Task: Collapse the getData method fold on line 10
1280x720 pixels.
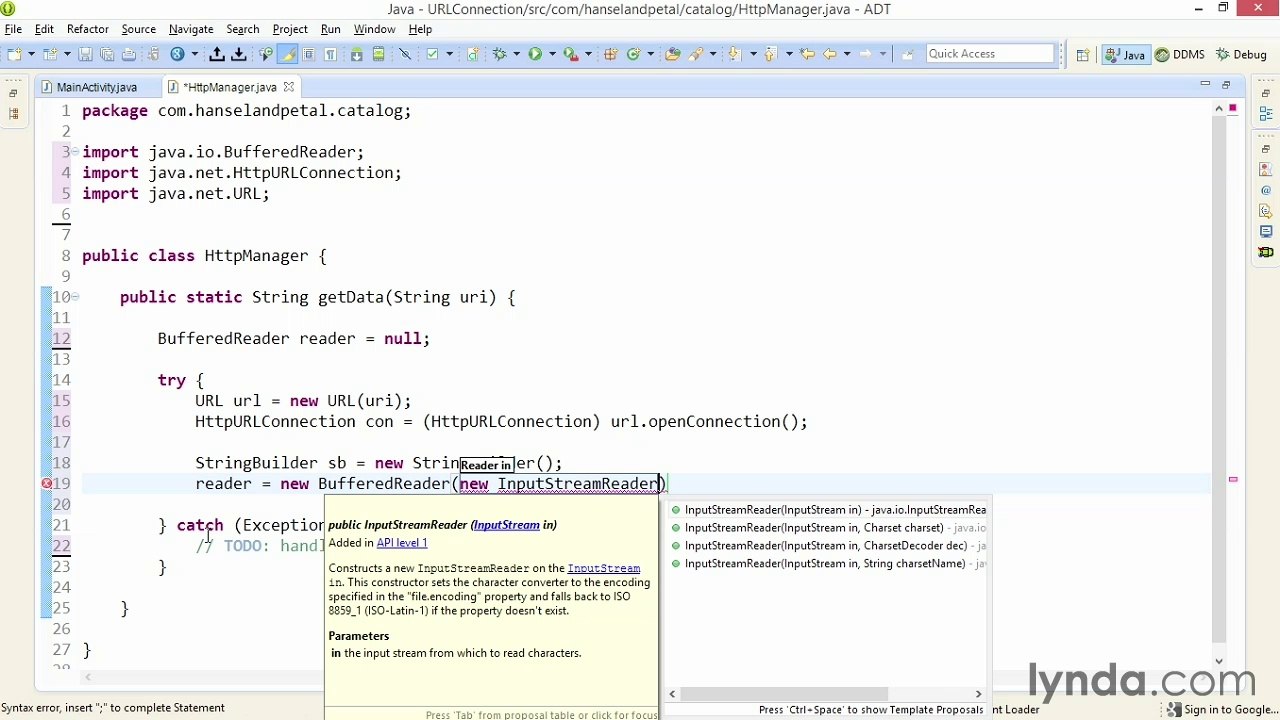Action: point(75,297)
